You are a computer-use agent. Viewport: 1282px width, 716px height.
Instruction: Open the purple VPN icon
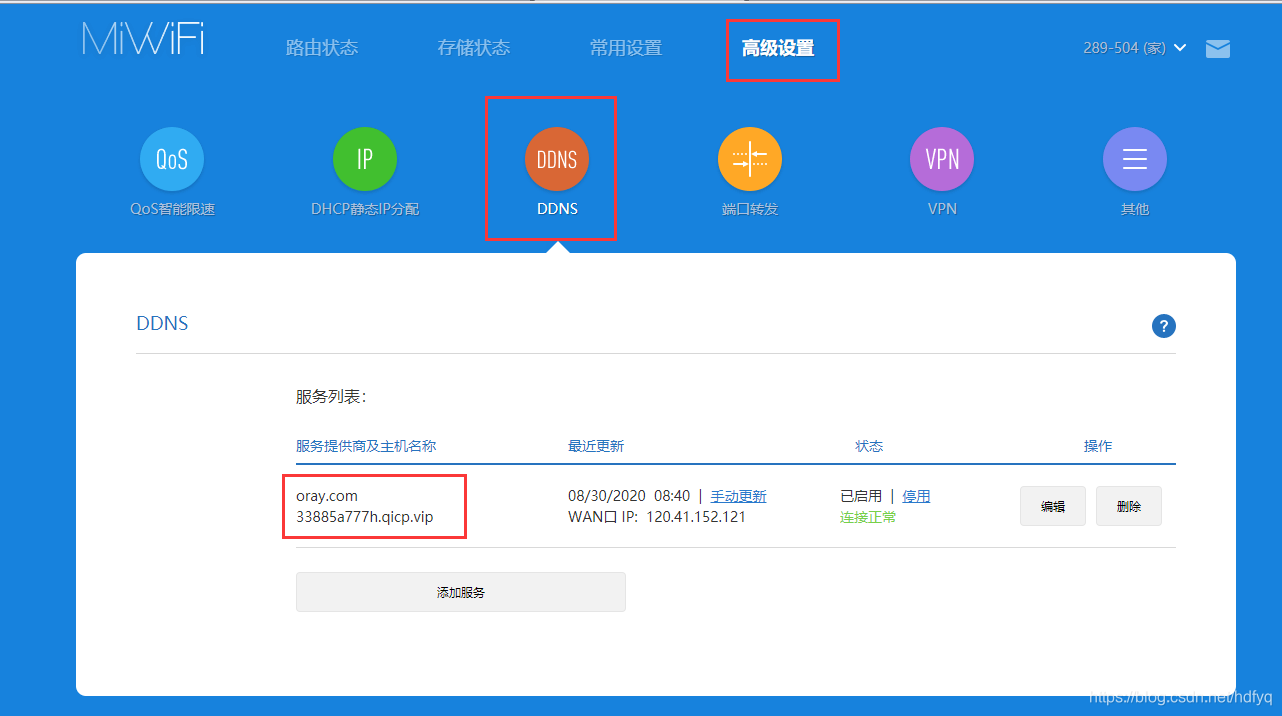pos(942,159)
